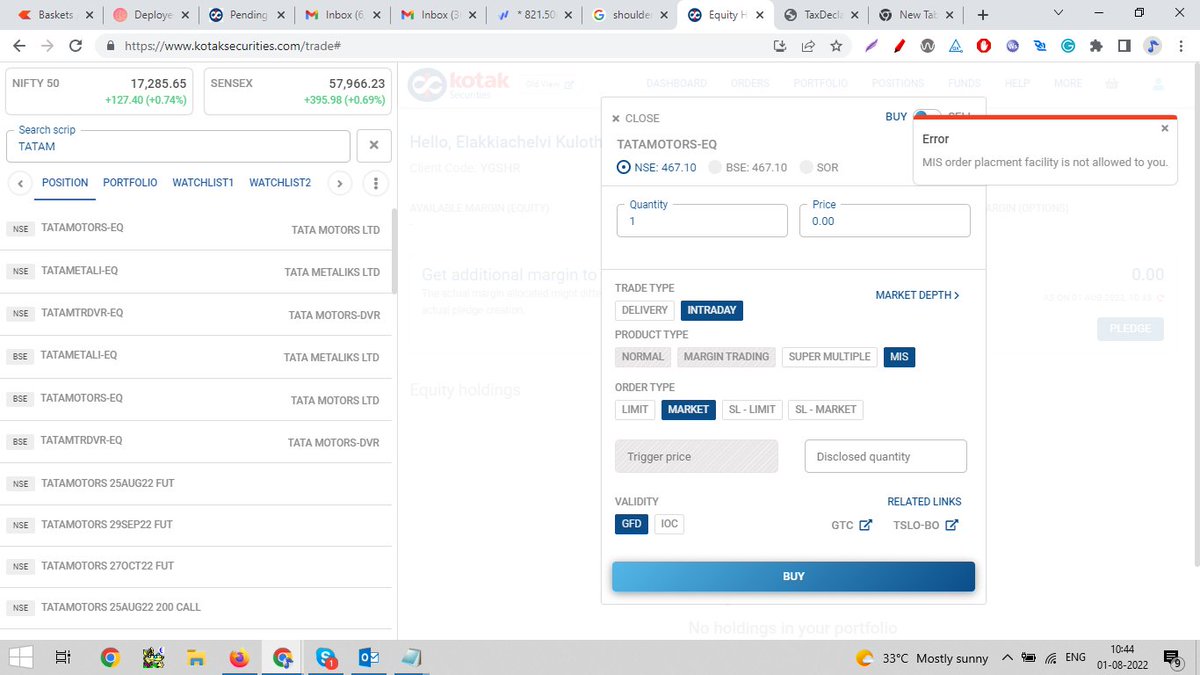Open the Chrome Extensions puzzle icon

1097,46
